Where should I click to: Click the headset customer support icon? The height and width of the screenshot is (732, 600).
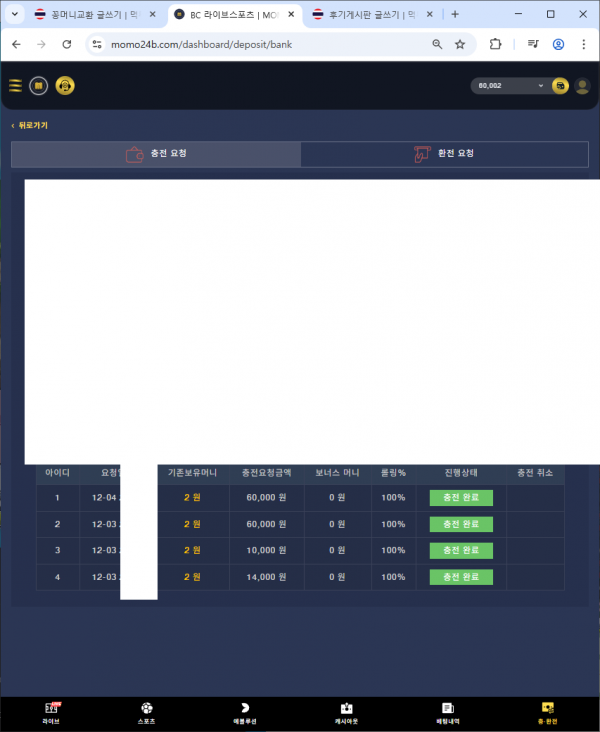(65, 86)
